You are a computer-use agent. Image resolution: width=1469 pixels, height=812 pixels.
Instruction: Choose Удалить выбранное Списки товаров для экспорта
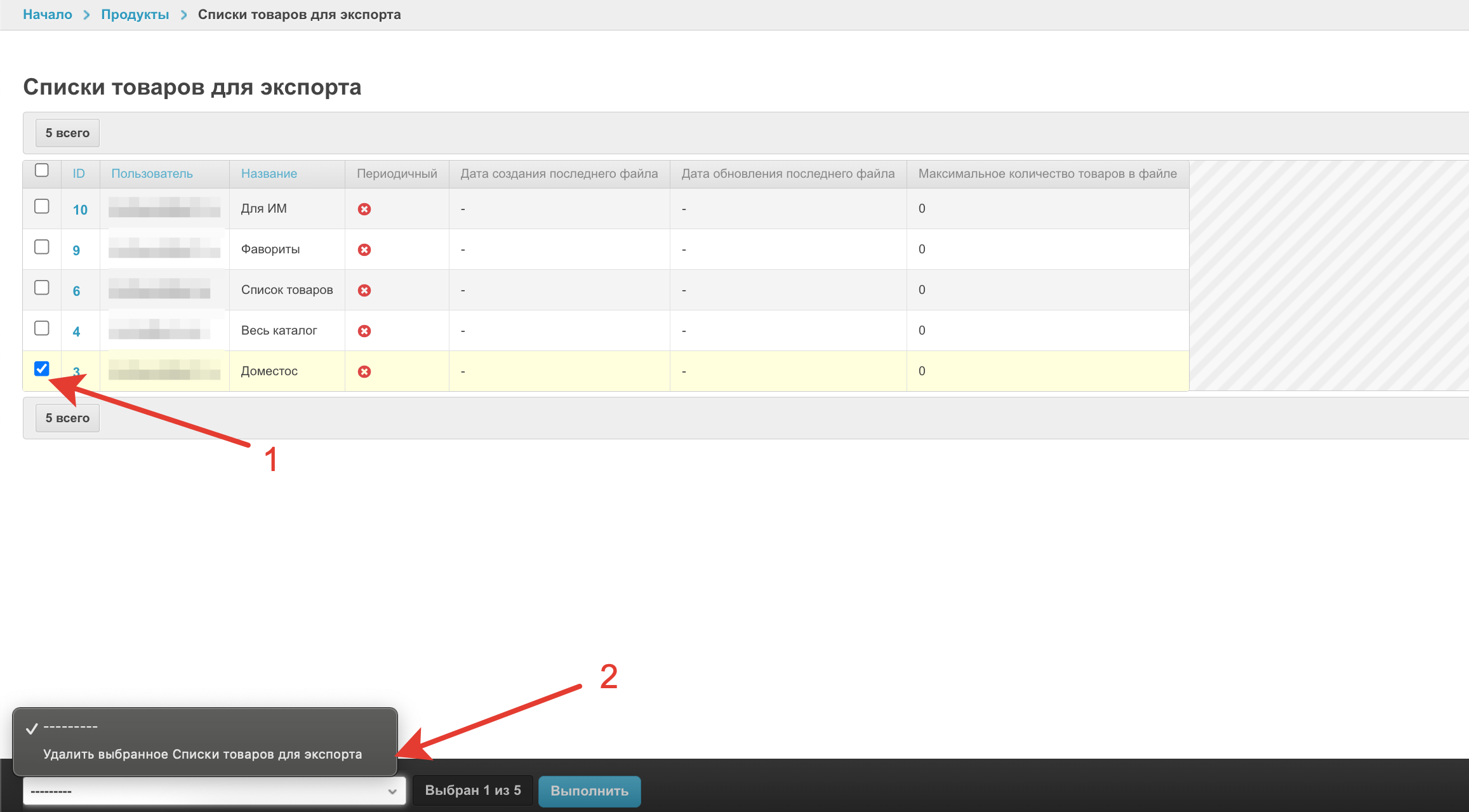tap(203, 754)
